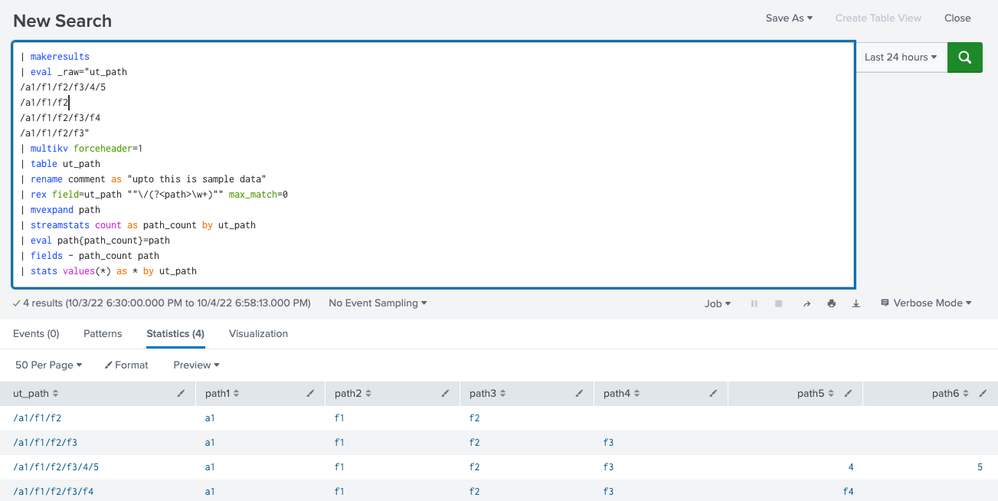Switch to the Patterns tab
Screen dimensions: 998x501
[x=102, y=334]
